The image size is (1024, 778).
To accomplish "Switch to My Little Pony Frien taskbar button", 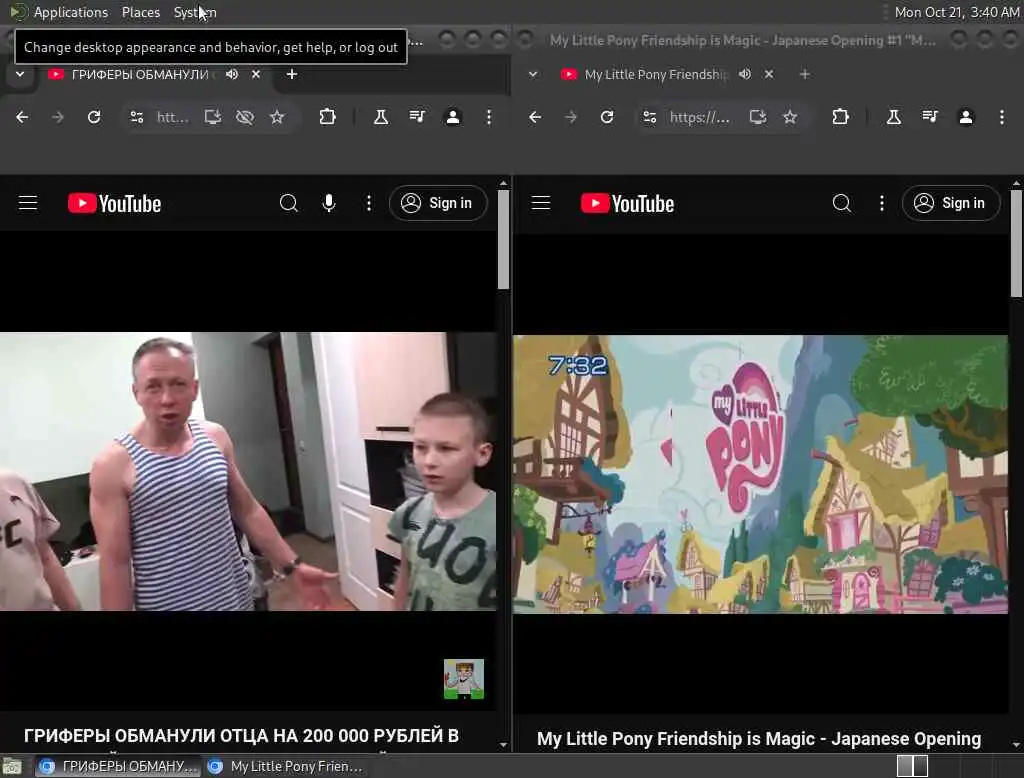I will [x=287, y=766].
